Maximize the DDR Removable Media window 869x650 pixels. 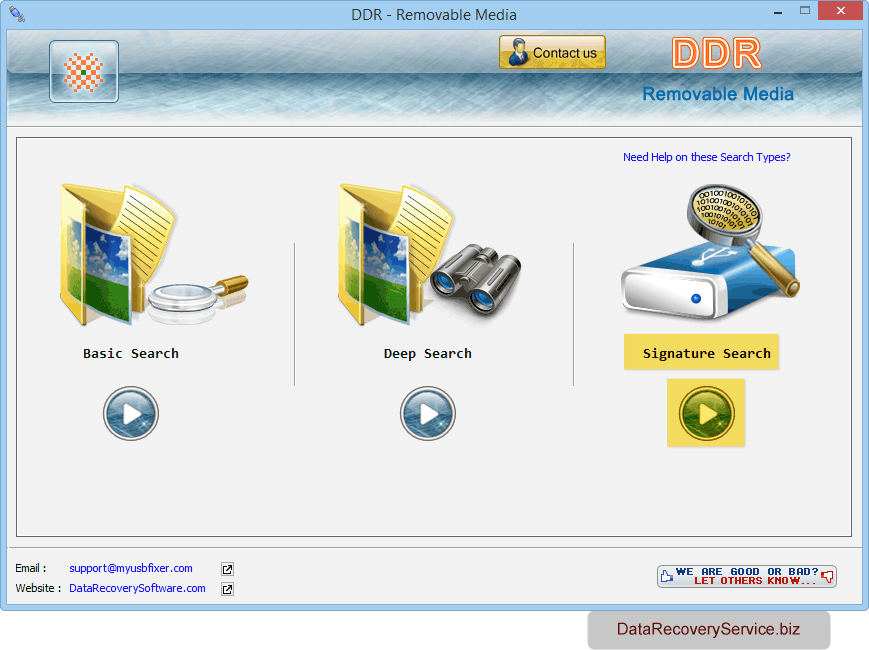805,11
